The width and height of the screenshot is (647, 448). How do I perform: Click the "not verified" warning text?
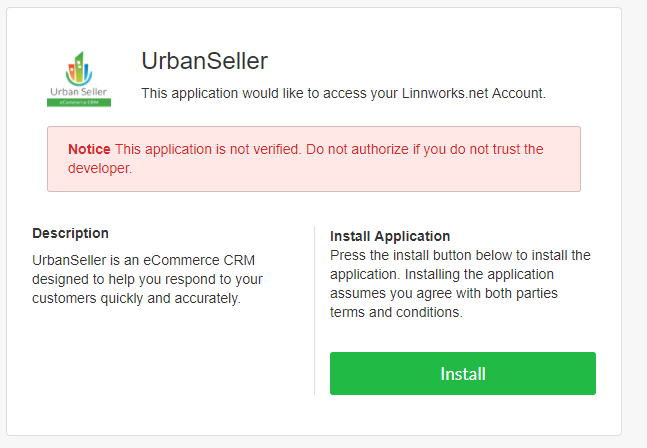coord(256,149)
